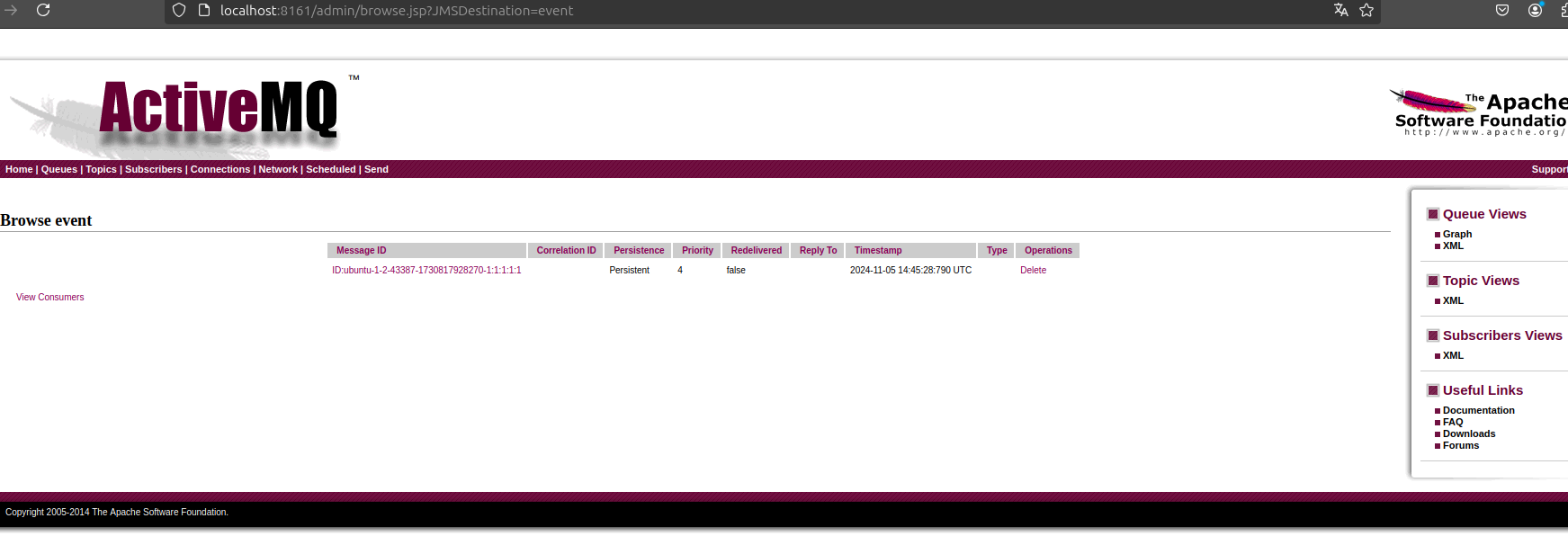Open the page info icon beside URL
Viewport: 1568px width, 545px height.
click(x=203, y=10)
